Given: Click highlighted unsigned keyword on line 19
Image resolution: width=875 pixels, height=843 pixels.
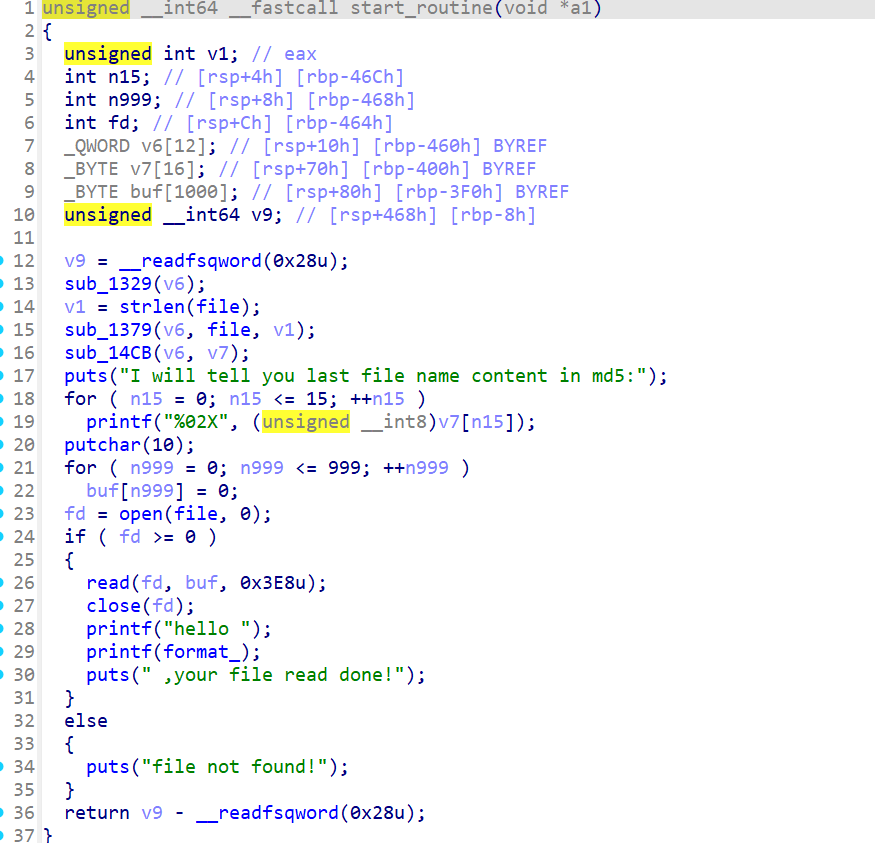Looking at the screenshot, I should pos(305,422).
